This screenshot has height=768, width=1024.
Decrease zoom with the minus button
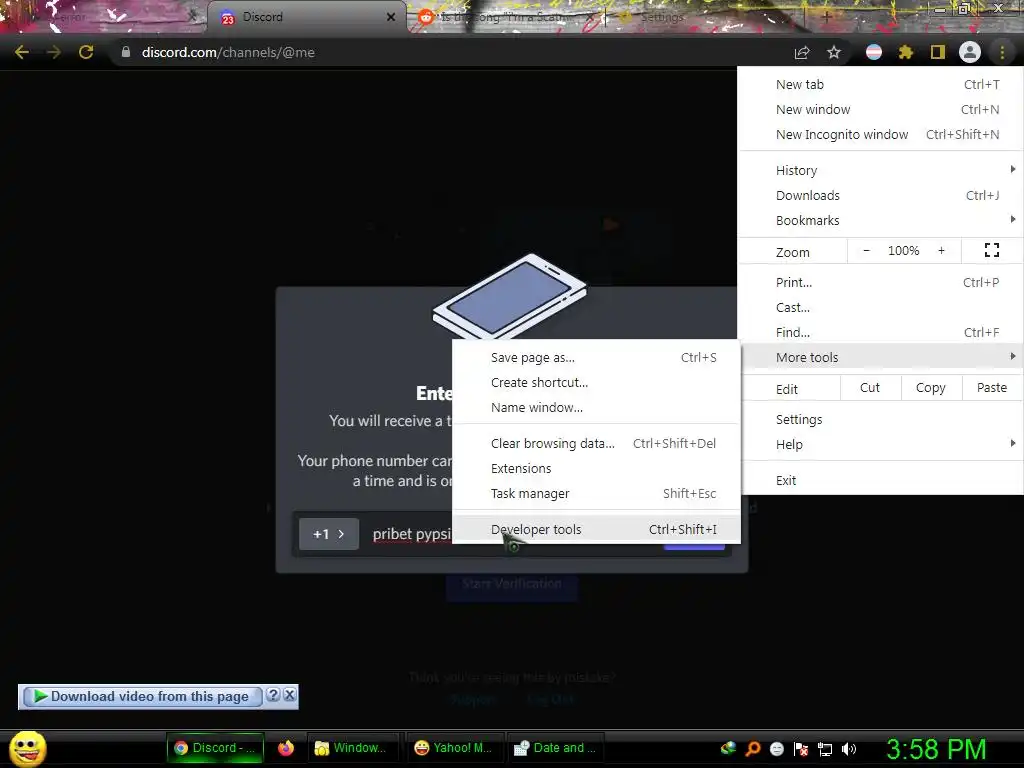tap(867, 251)
